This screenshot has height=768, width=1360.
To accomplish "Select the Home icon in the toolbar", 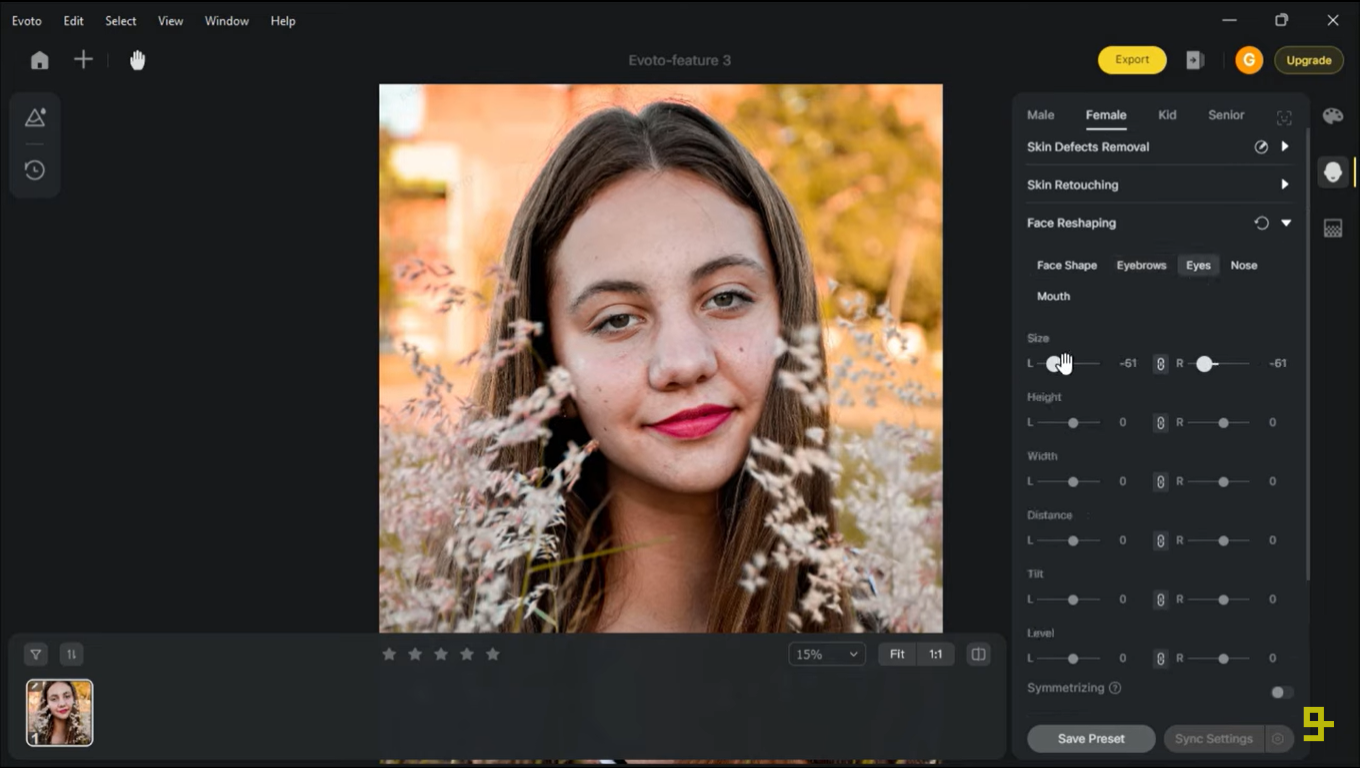I will (x=38, y=59).
